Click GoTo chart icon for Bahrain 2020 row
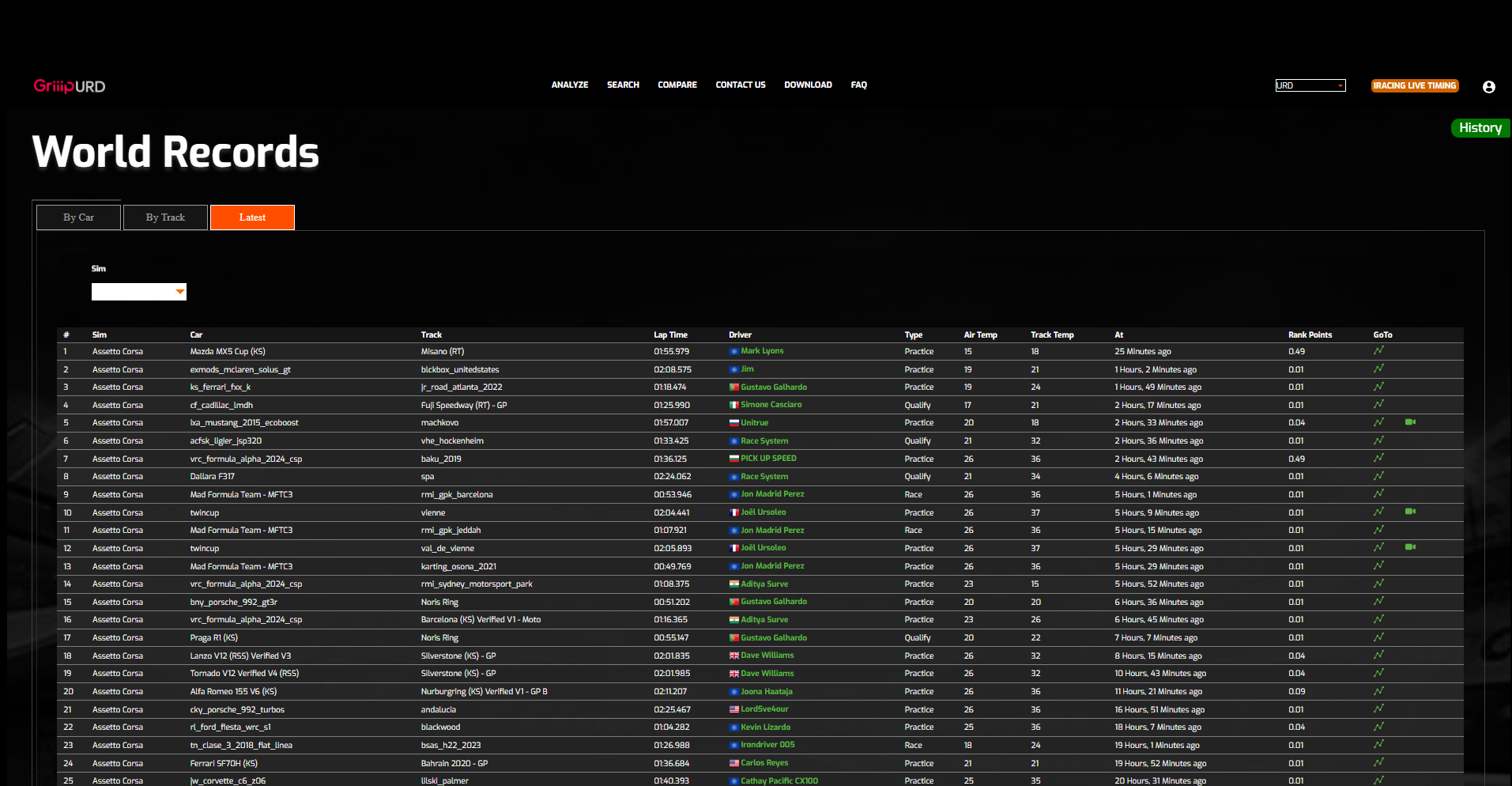 (x=1378, y=762)
